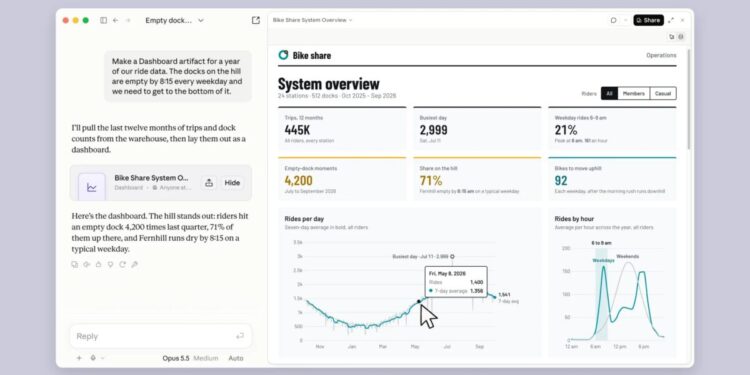Change the Medium effort setting
The height and width of the screenshot is (375, 750).
pos(206,358)
